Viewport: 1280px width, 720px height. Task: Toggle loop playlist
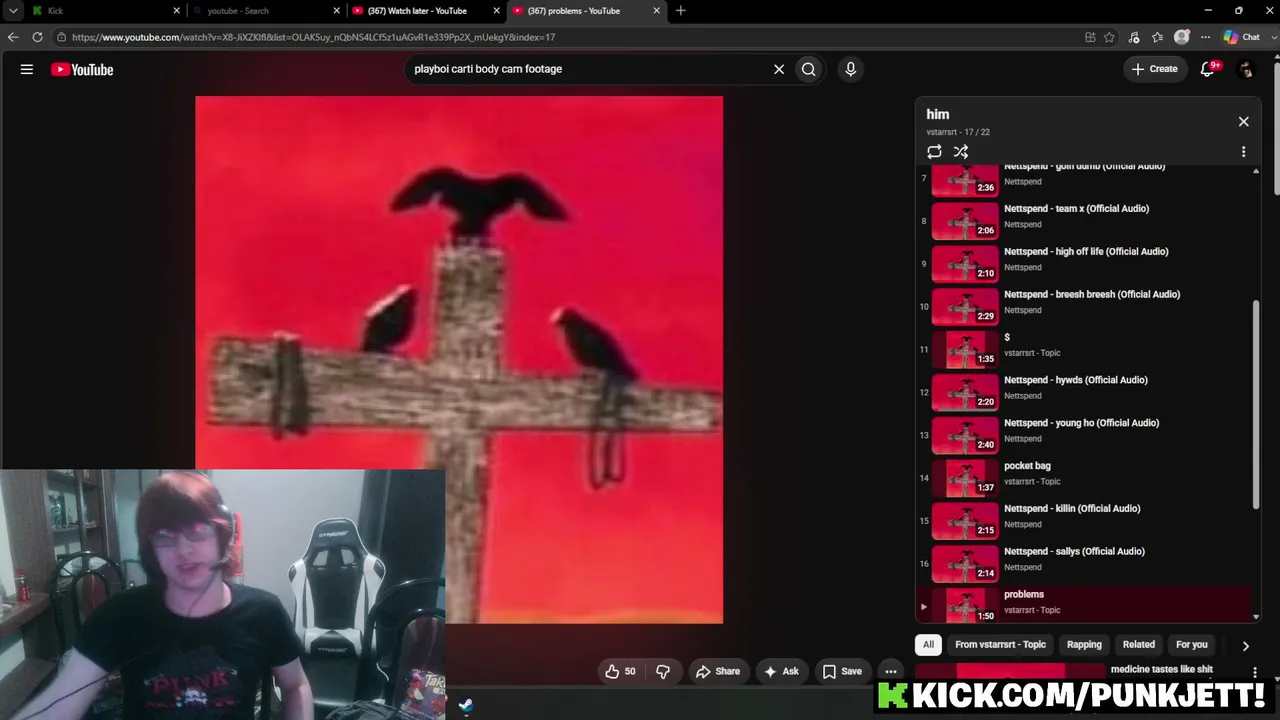934,152
